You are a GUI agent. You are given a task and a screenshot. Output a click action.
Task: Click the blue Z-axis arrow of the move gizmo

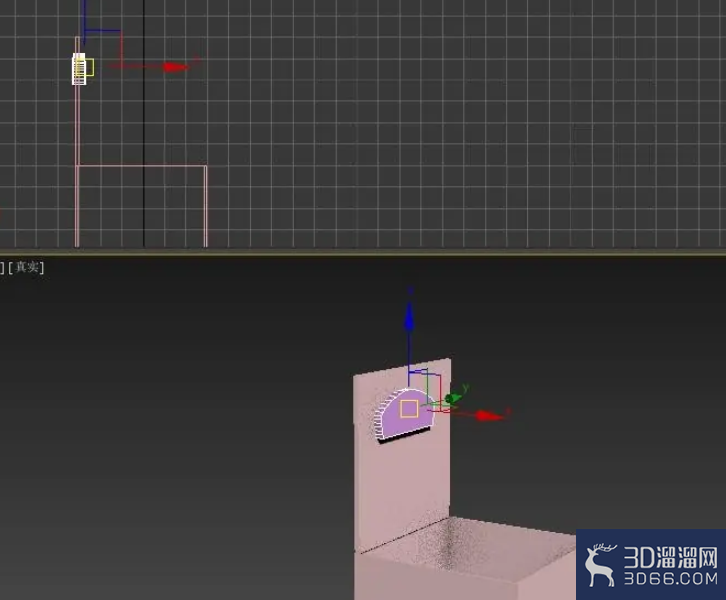coord(409,318)
